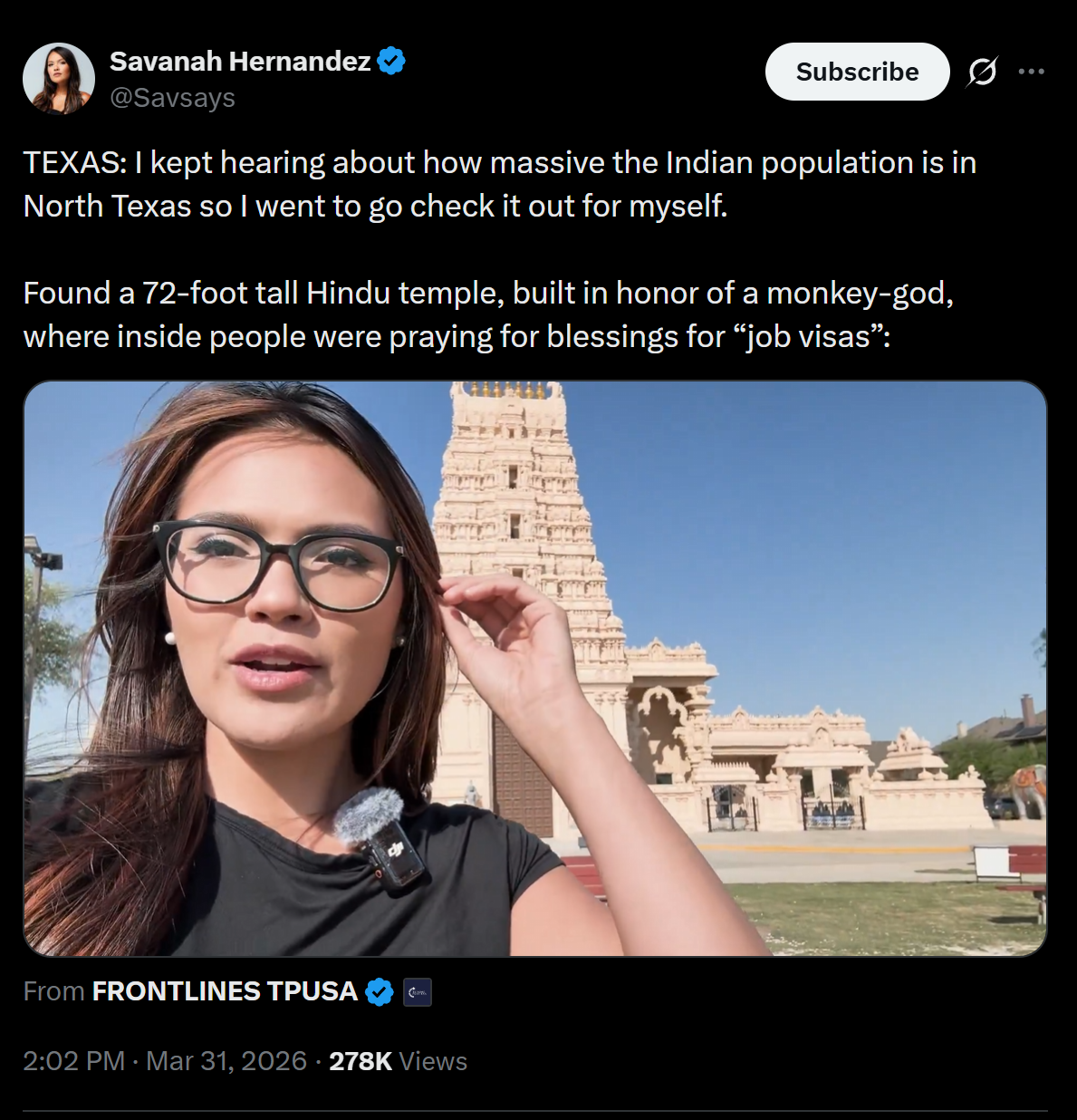The width and height of the screenshot is (1077, 1120).
Task: Click the tweet paragraph beginning with TEXAS
Action: click(500, 184)
